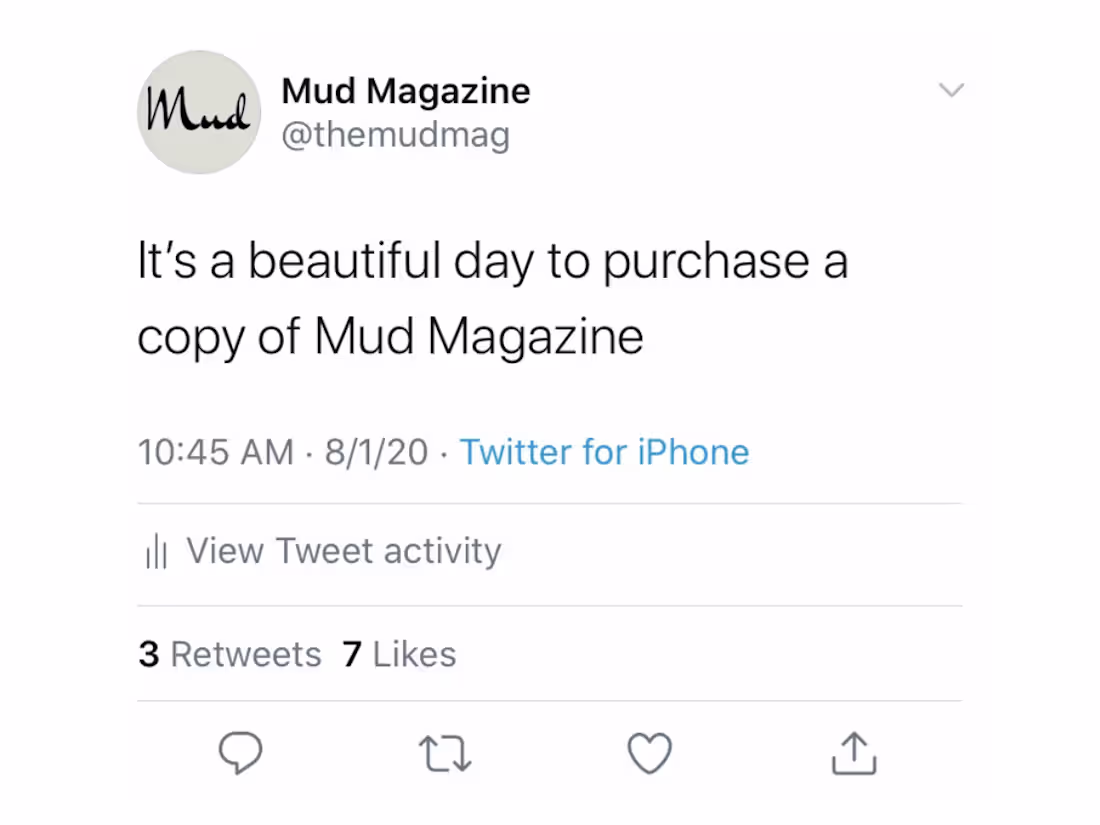Open the Twitter for iPhone link
This screenshot has width=1100, height=825.
pos(604,452)
